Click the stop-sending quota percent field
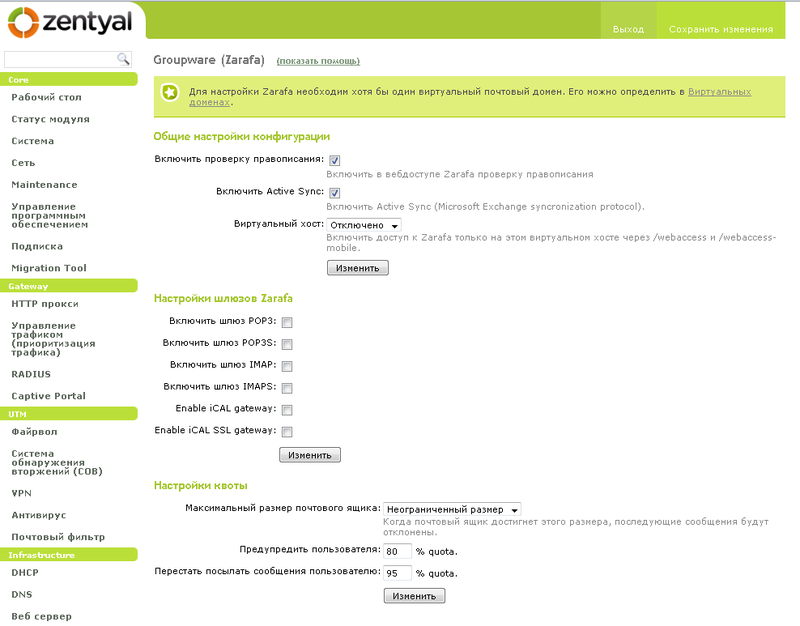 pyautogui.click(x=397, y=573)
